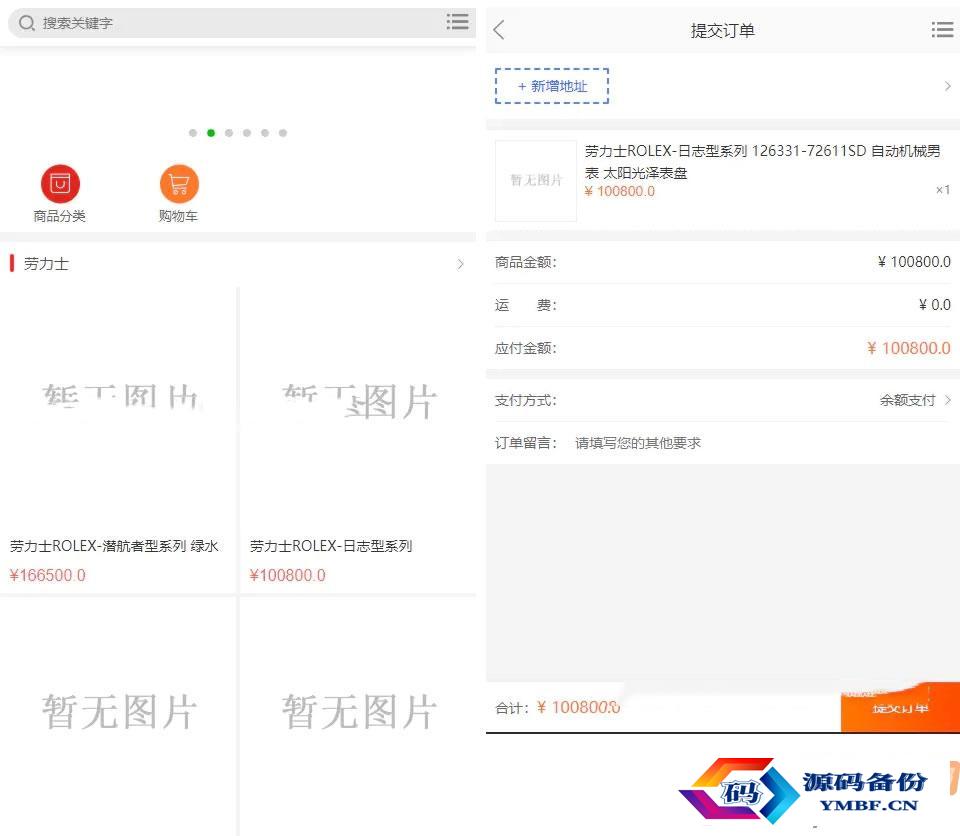
Task: Click the 支付方式 row chevron
Action: point(948,400)
